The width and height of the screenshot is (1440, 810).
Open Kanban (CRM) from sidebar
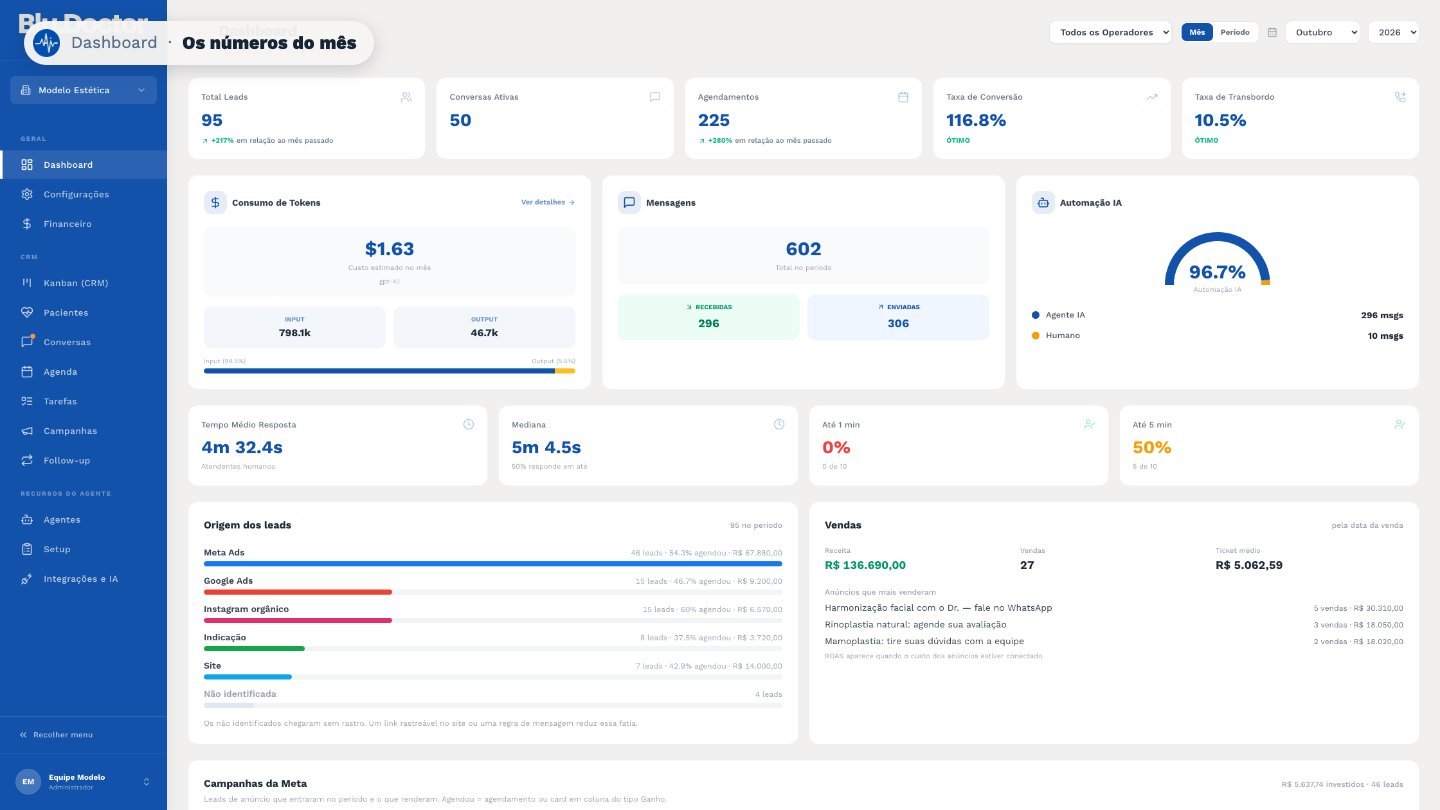click(x=84, y=283)
